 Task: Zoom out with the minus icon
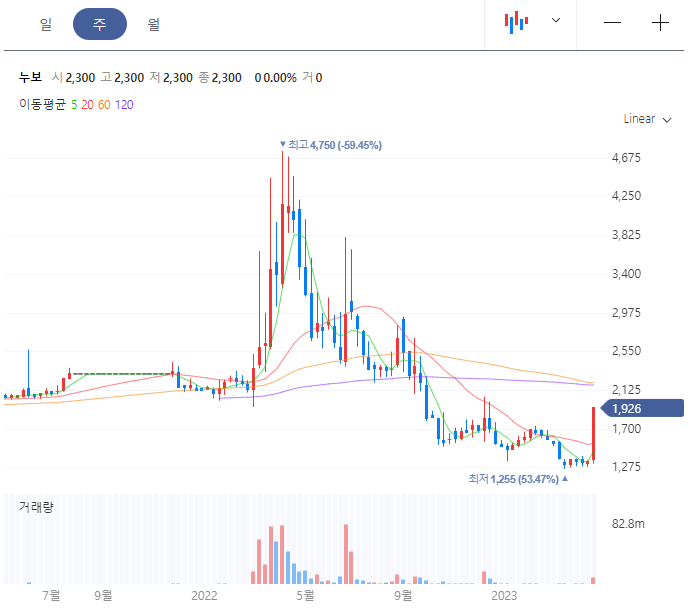[613, 23]
